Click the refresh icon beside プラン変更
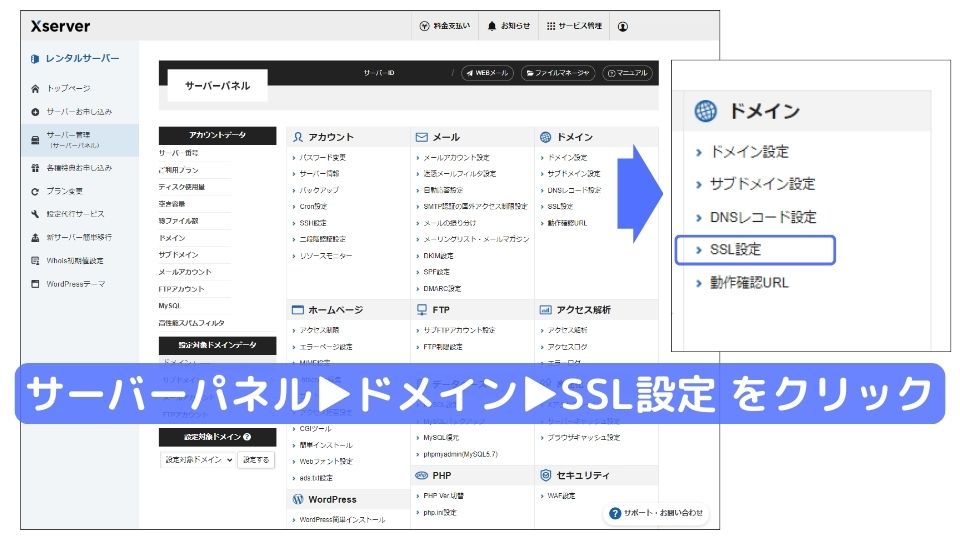The height and width of the screenshot is (540, 960). point(35,192)
